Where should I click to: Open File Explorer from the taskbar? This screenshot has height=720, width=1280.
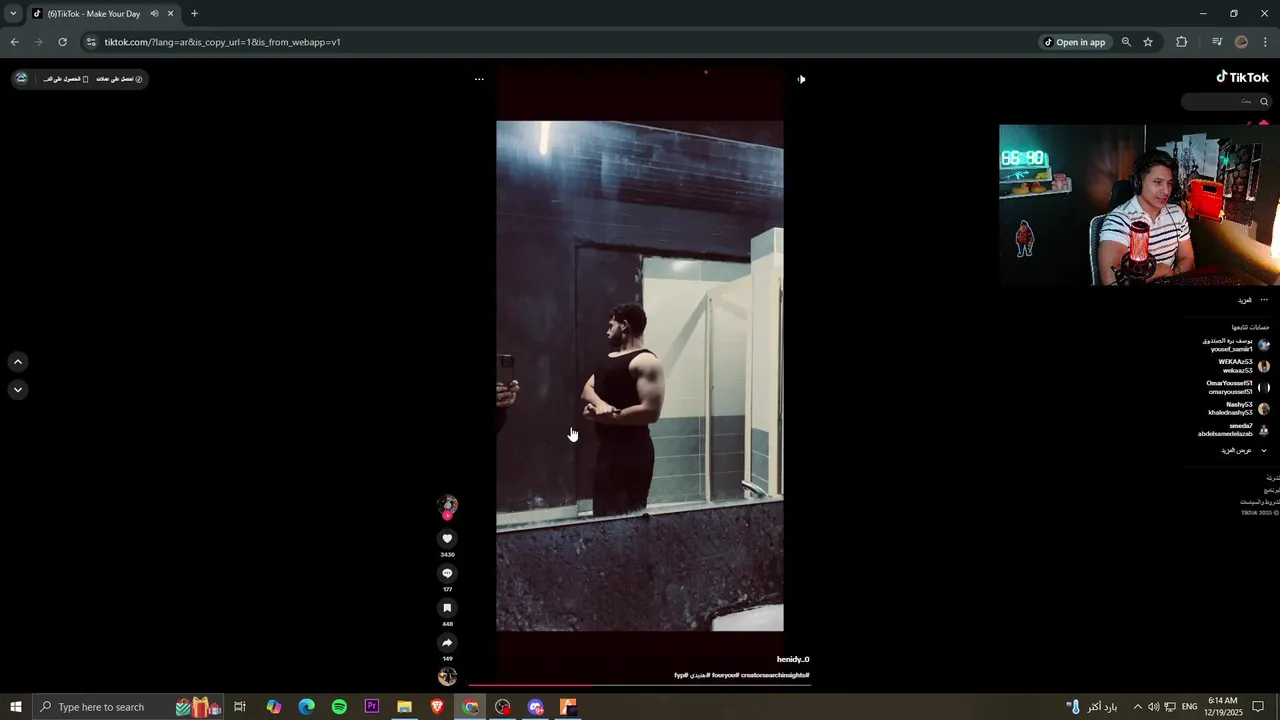point(404,707)
